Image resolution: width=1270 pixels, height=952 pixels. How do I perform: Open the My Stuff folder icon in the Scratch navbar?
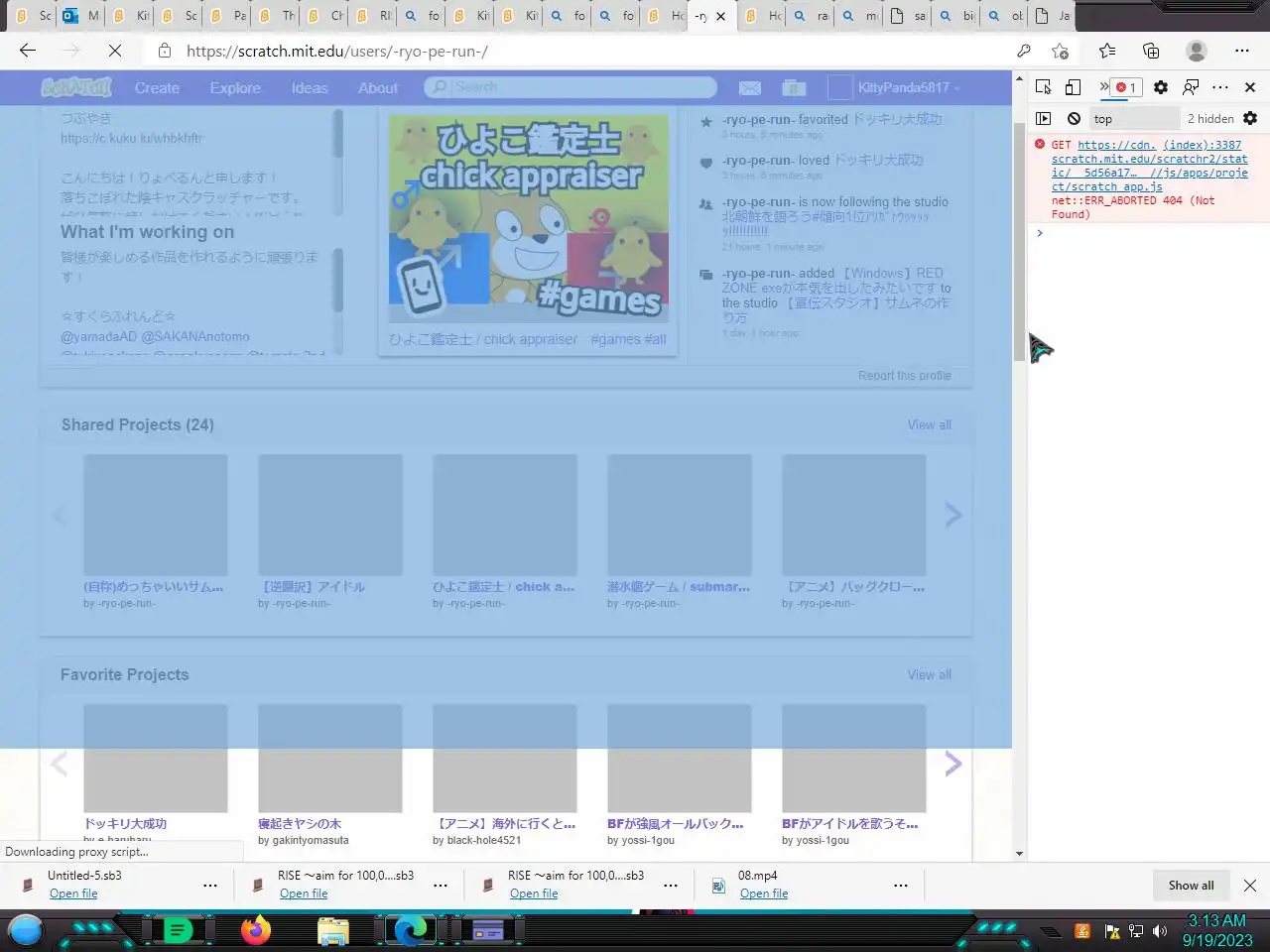pos(794,88)
